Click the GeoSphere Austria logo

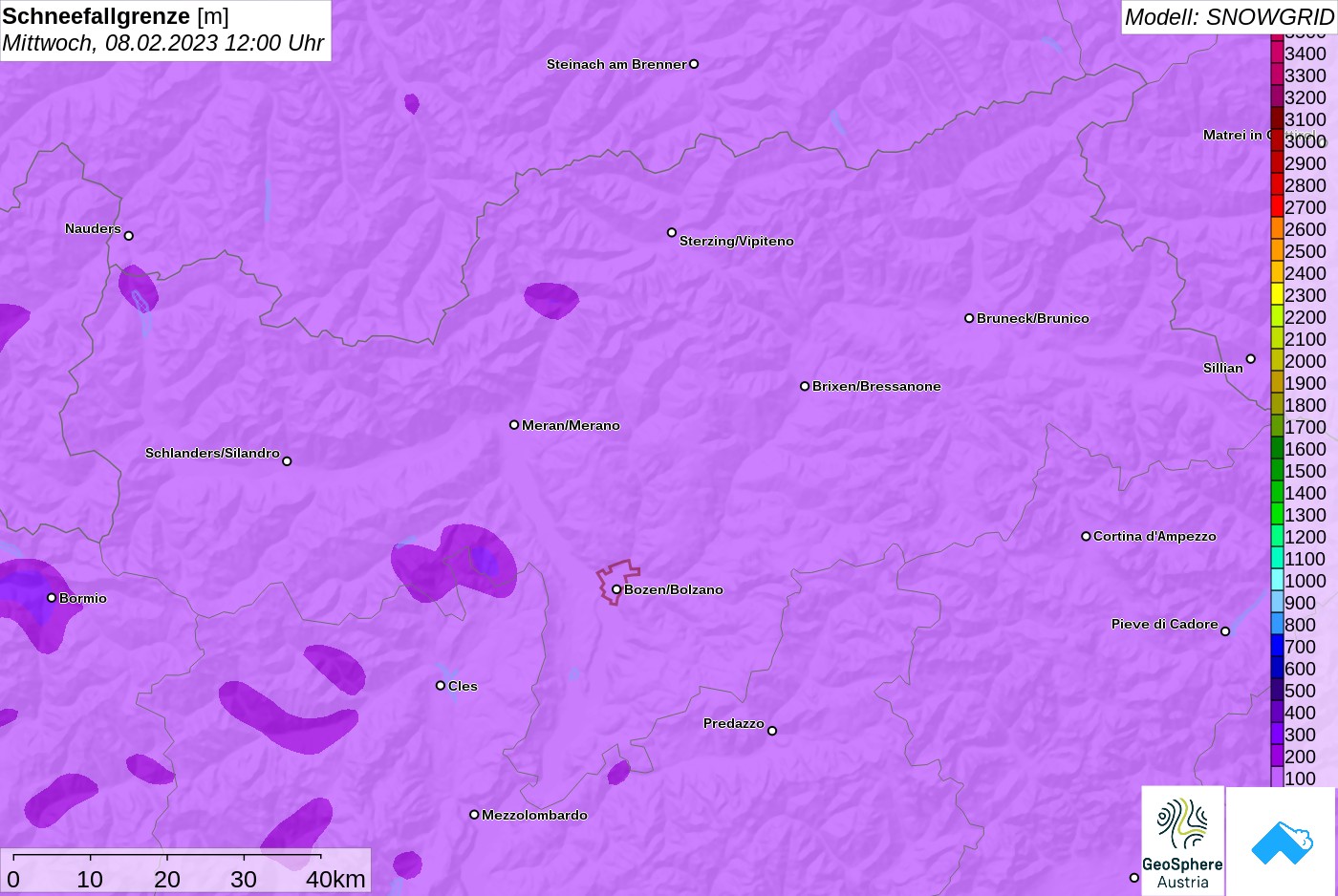pyautogui.click(x=1182, y=841)
